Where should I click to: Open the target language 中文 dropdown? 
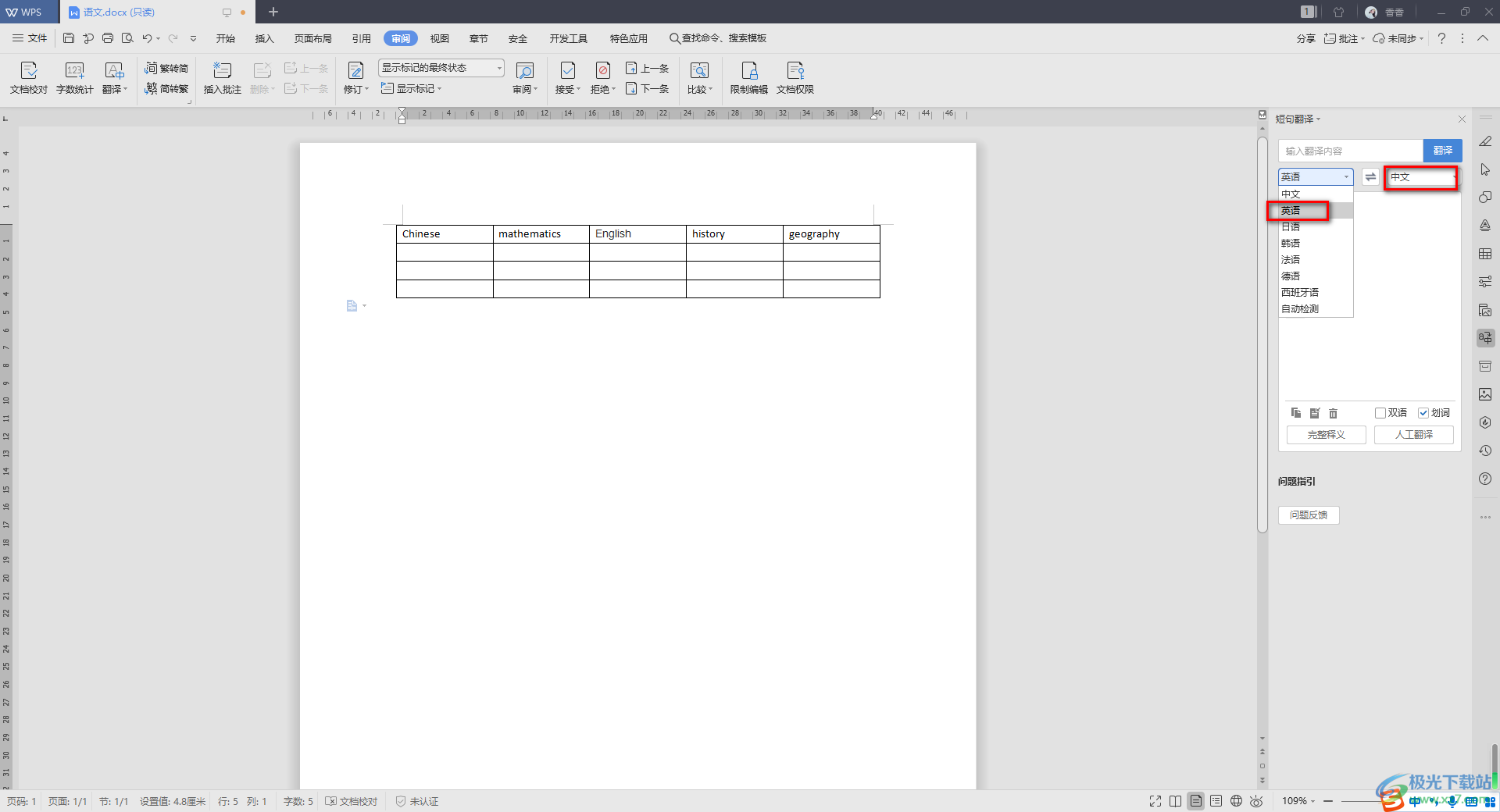pos(1421,177)
